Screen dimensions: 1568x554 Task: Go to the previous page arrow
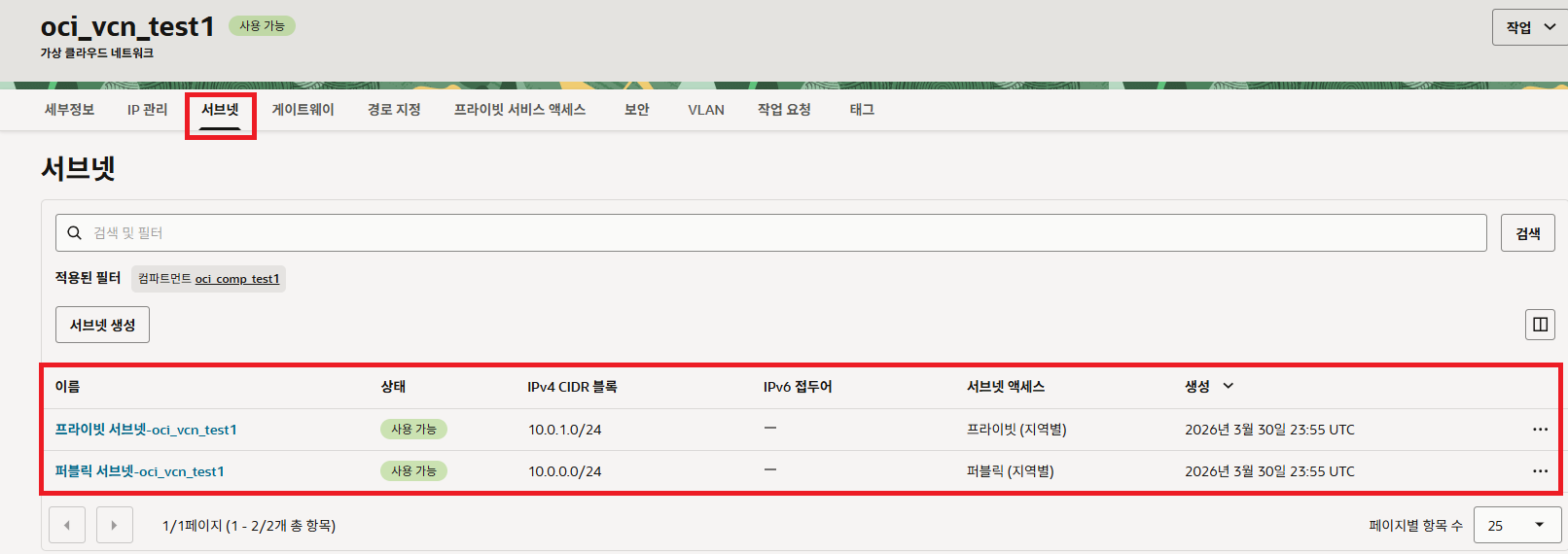67,525
